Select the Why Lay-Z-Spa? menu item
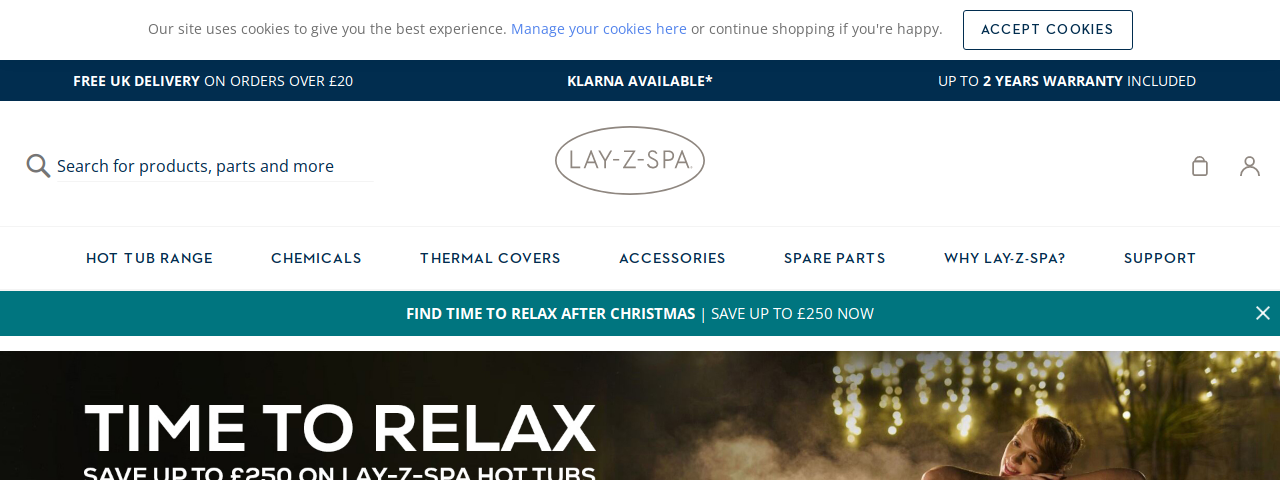The image size is (1280, 480). click(1004, 258)
